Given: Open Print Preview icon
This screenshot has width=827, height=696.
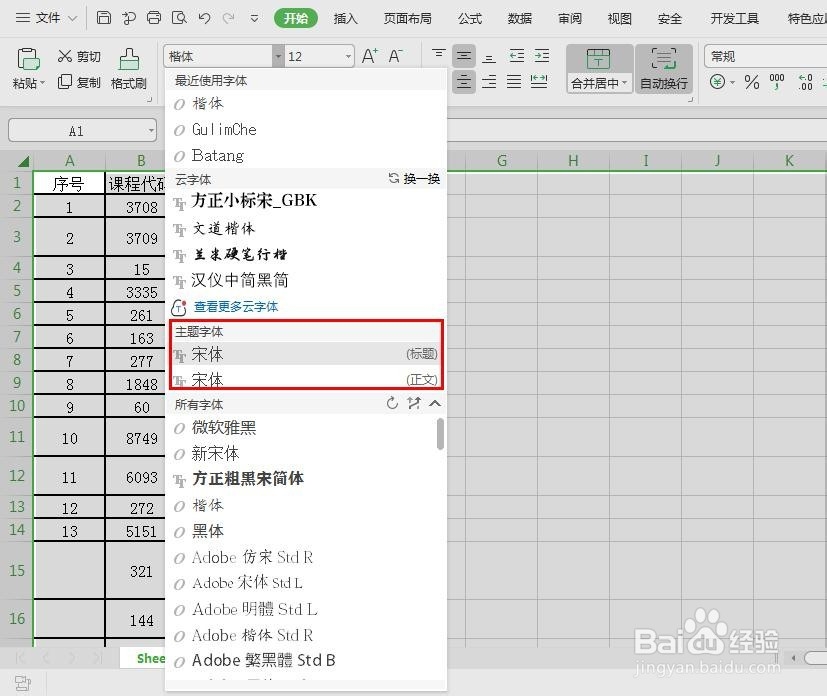Looking at the screenshot, I should (179, 18).
